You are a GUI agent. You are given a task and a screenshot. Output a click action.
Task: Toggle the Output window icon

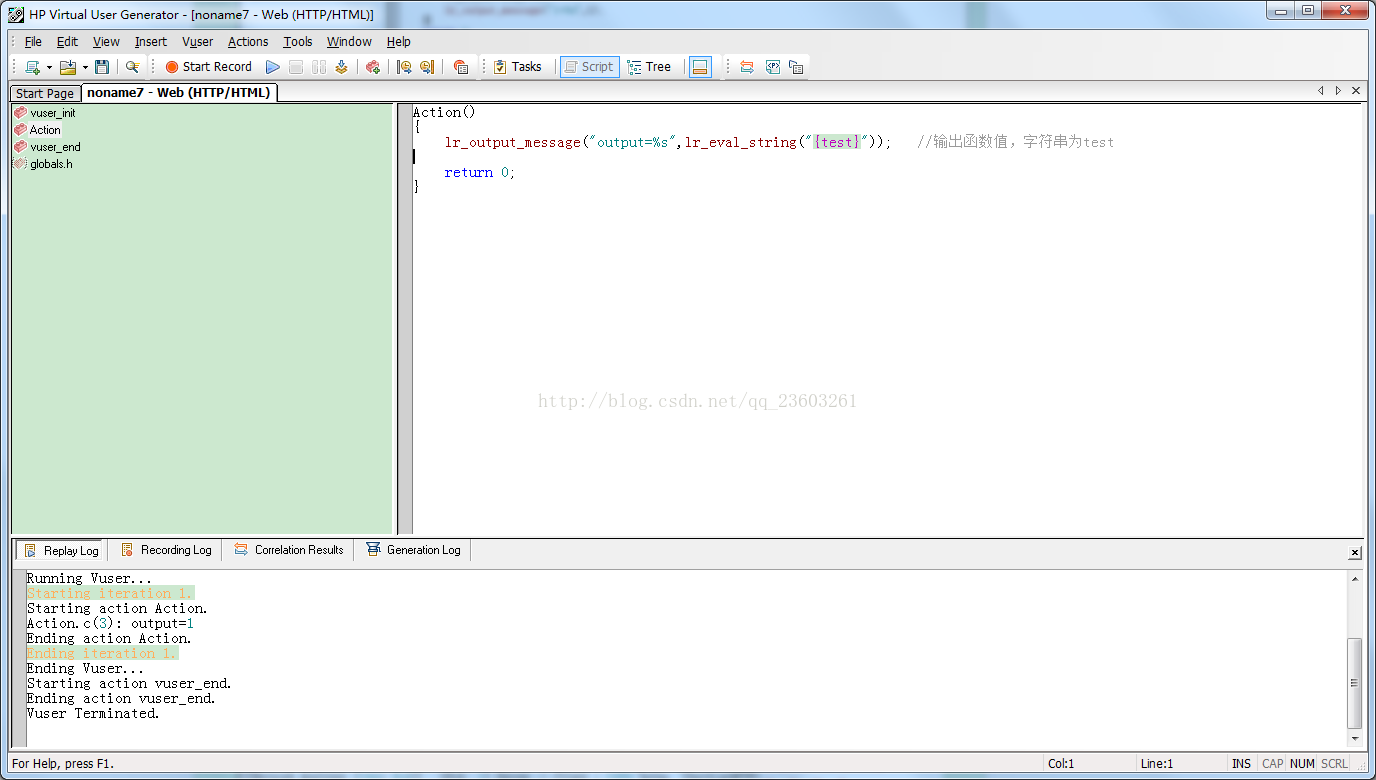700,67
